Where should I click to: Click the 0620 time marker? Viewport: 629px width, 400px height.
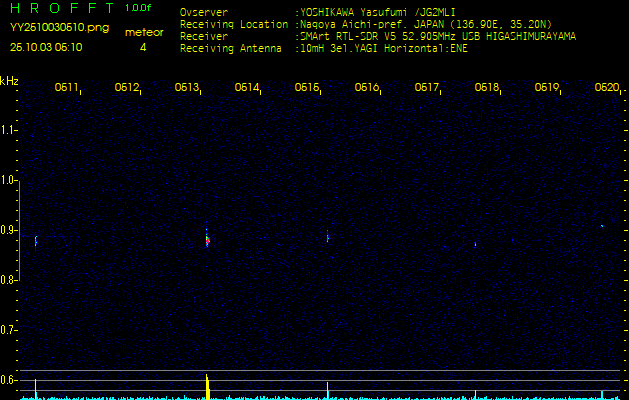click(606, 88)
